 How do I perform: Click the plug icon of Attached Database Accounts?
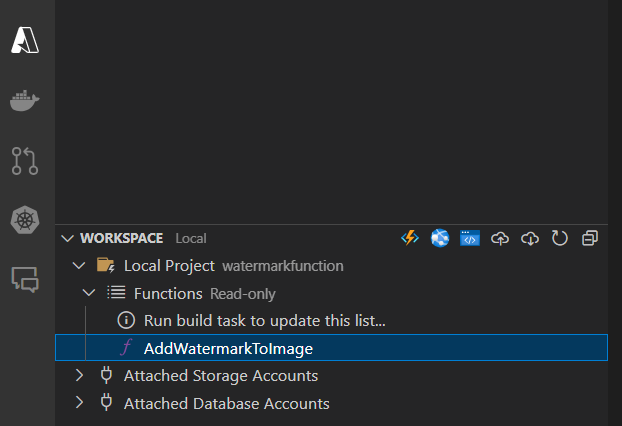[106, 403]
